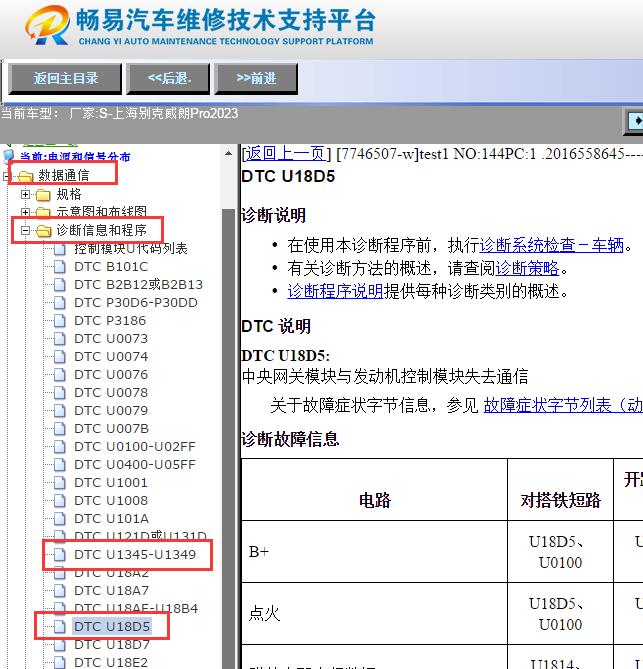Click the platform logo icon
This screenshot has width=643, height=669.
click(48, 25)
